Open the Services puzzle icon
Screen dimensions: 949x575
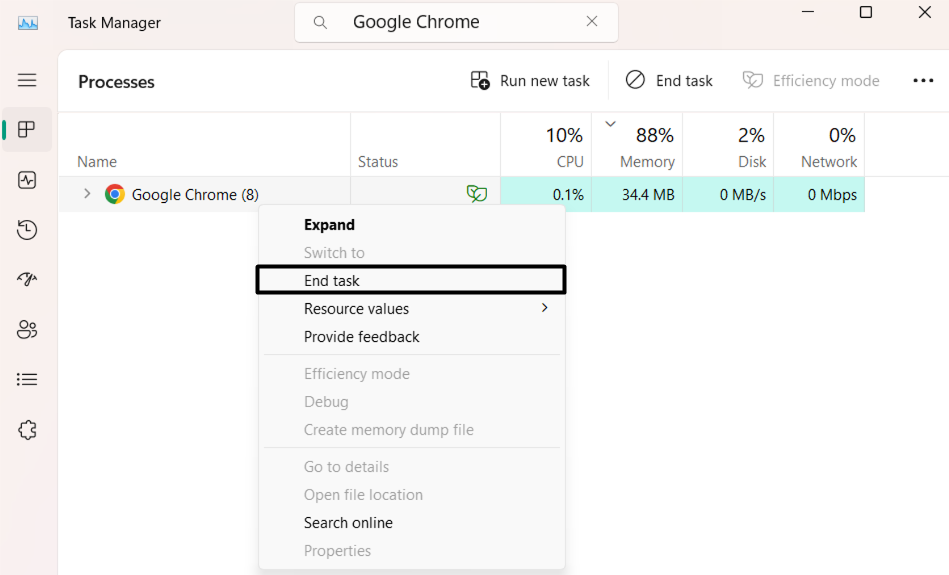click(x=27, y=430)
